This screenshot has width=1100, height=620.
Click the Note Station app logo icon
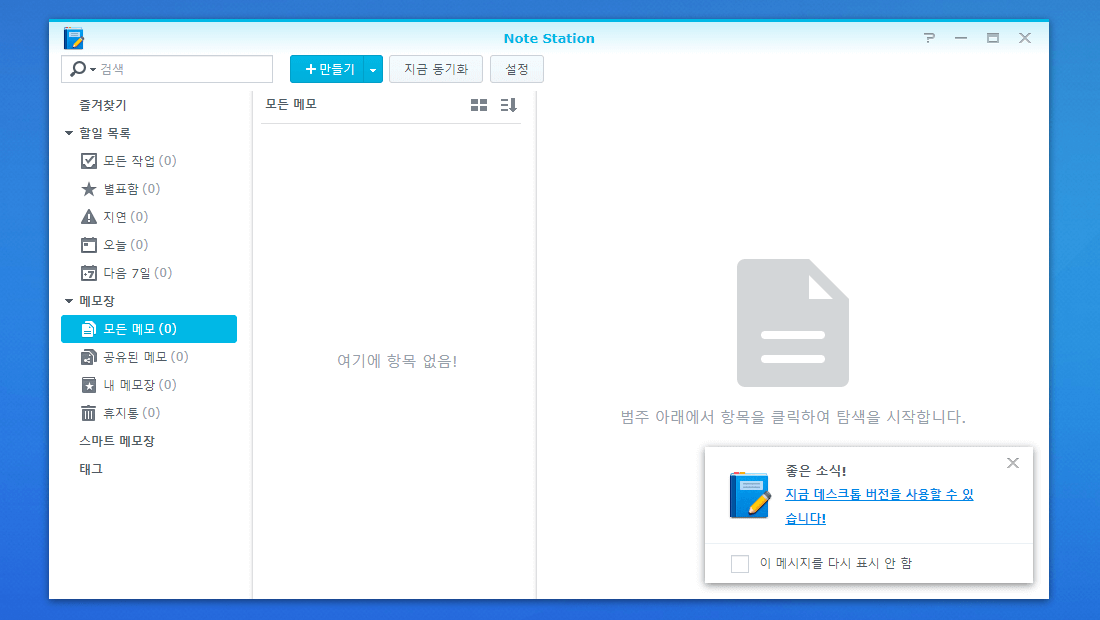[x=74, y=38]
